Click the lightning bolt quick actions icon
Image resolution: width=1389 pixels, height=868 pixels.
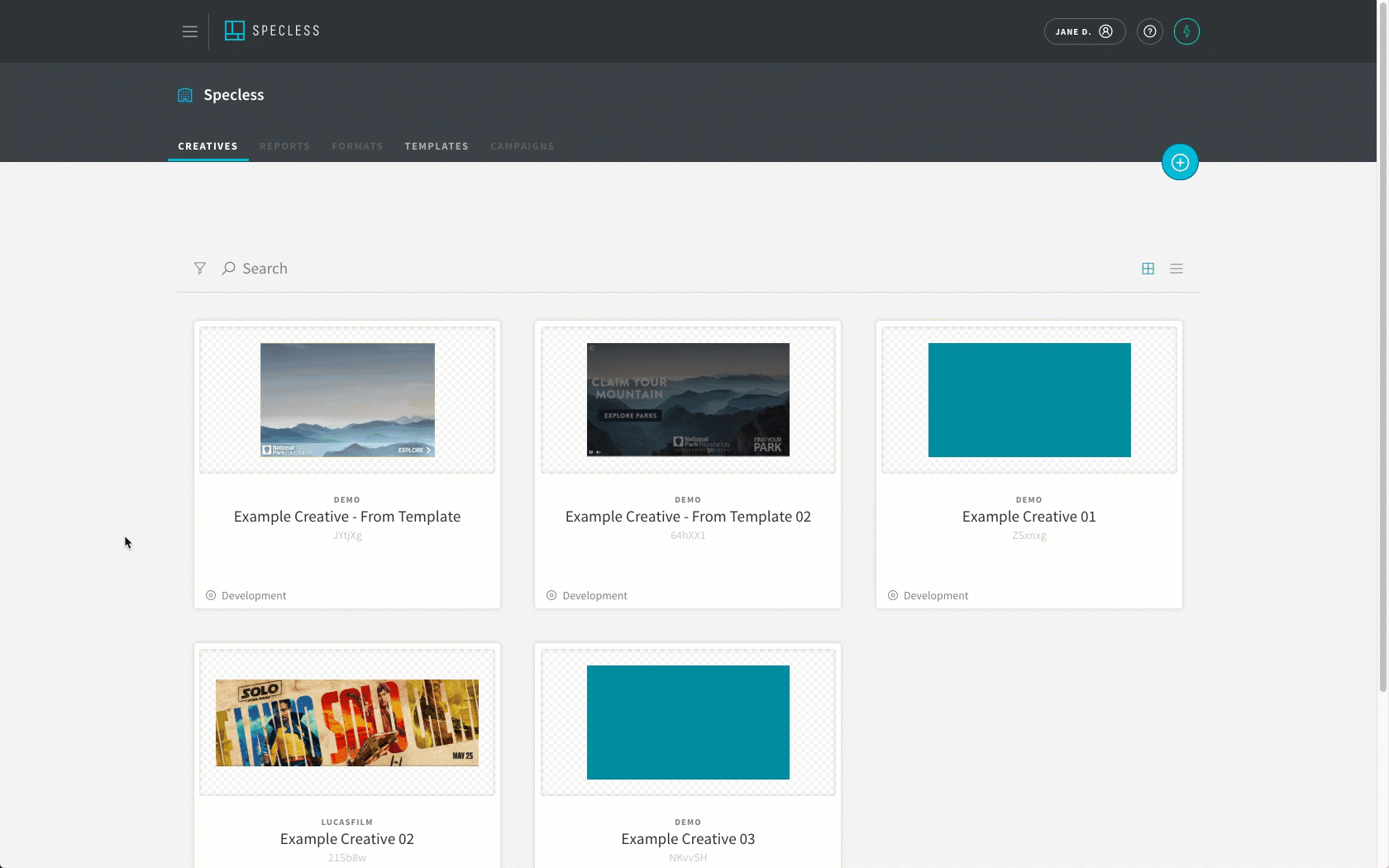pos(1186,31)
